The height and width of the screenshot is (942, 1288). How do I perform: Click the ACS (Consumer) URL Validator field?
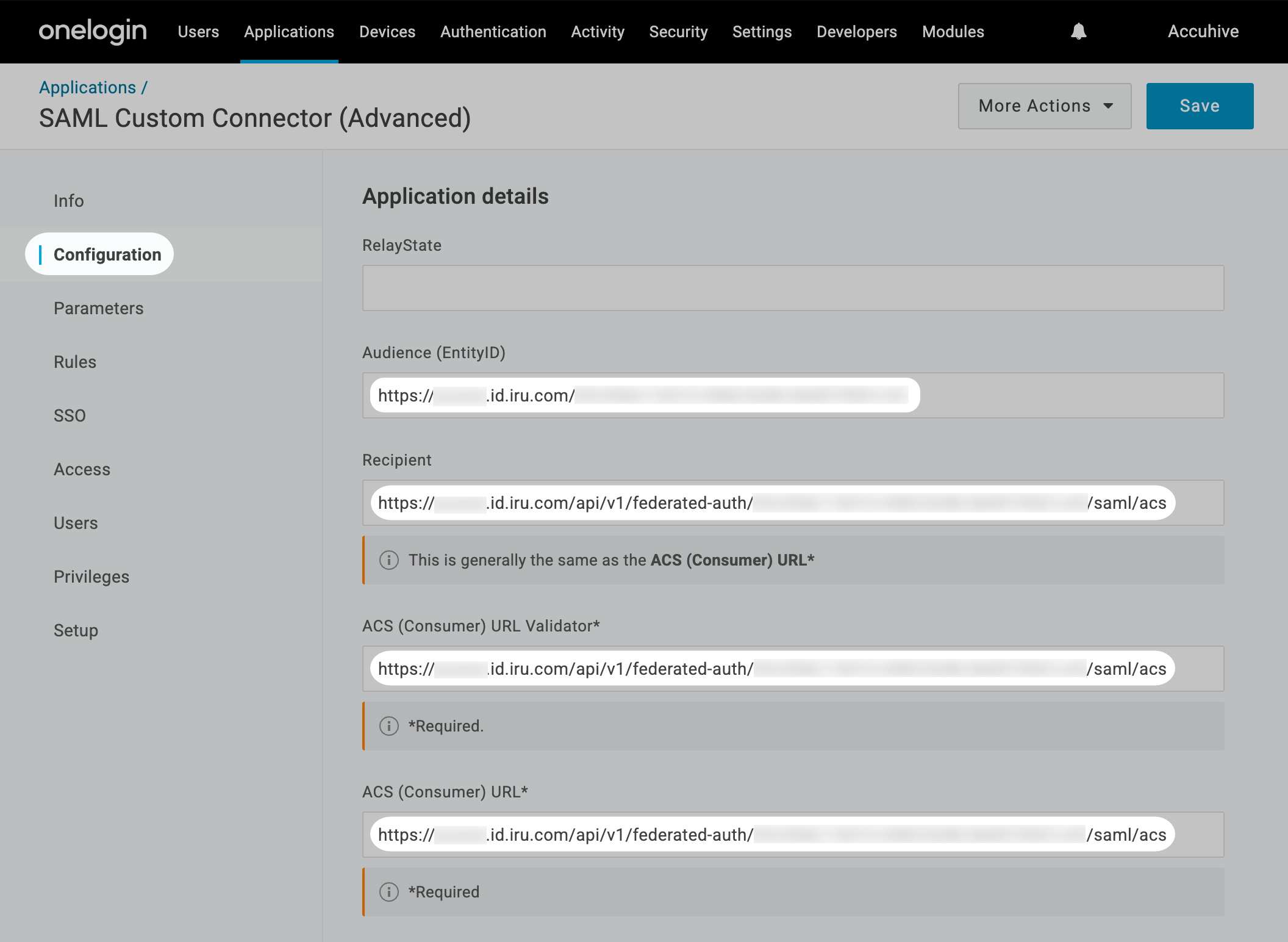[x=793, y=669]
